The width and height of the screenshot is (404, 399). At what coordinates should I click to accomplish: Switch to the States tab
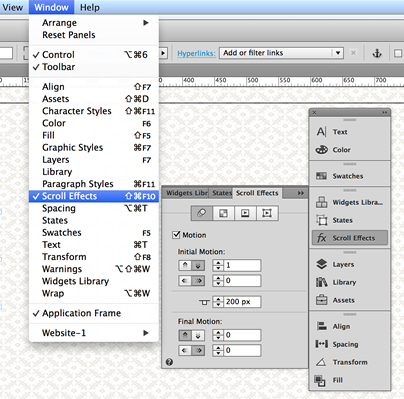221,193
